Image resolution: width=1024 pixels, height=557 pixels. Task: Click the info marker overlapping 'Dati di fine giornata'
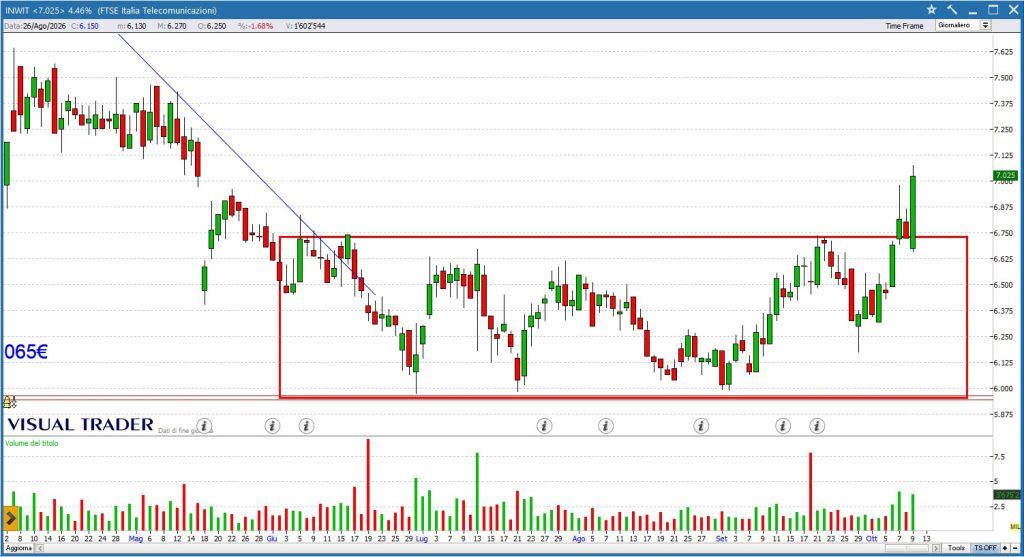click(x=204, y=426)
